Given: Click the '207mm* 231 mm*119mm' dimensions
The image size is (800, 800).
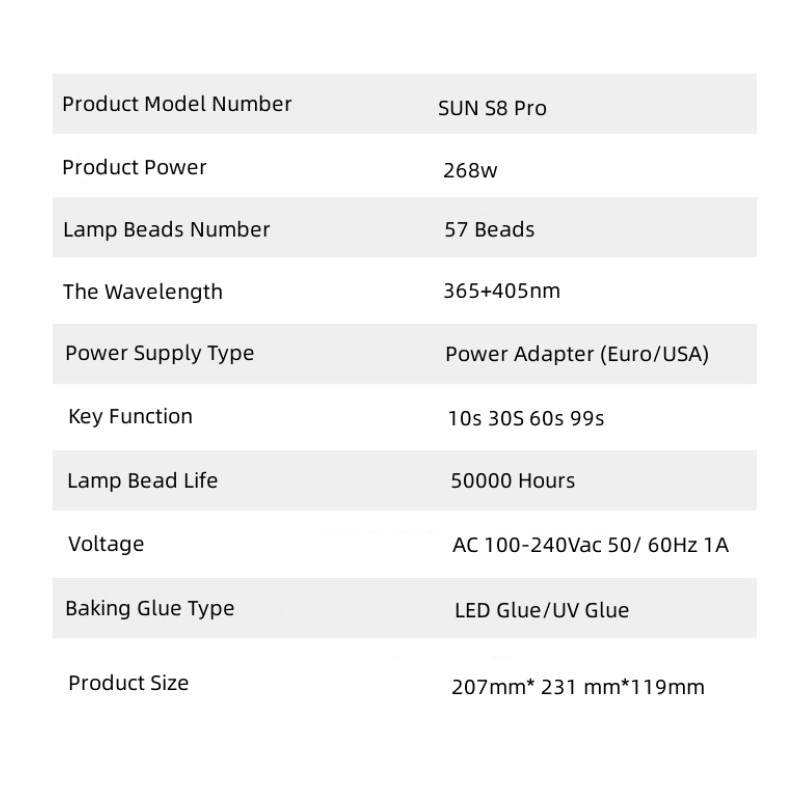Looking at the screenshot, I should point(578,687).
